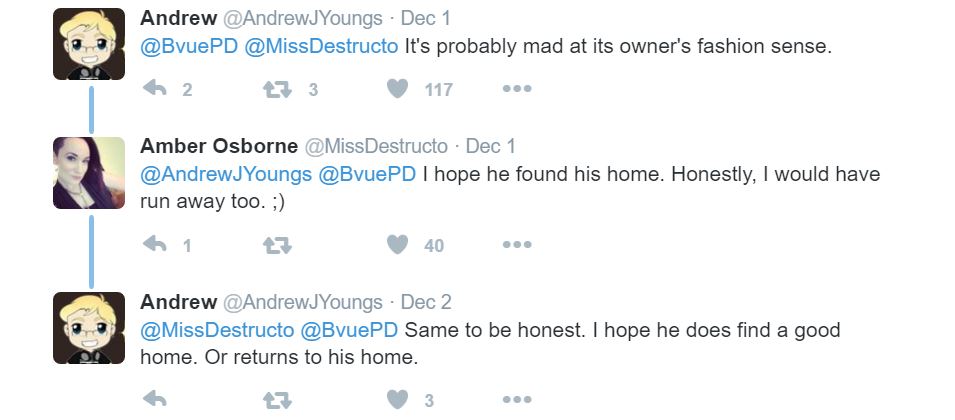Viewport: 955px width, 420px height.
Task: Reply to Amber Osborne's tweet
Action: pos(154,244)
